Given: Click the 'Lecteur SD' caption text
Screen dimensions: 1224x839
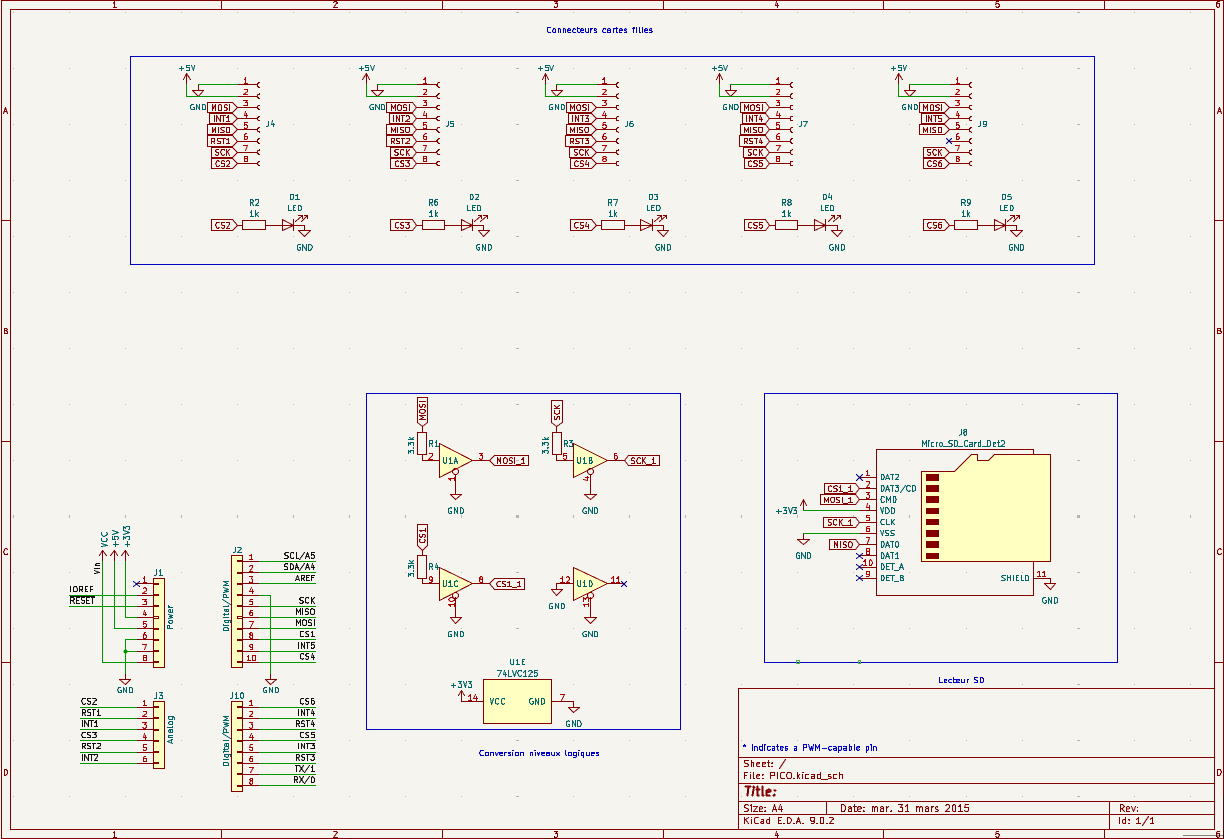Looking at the screenshot, I should point(961,680).
